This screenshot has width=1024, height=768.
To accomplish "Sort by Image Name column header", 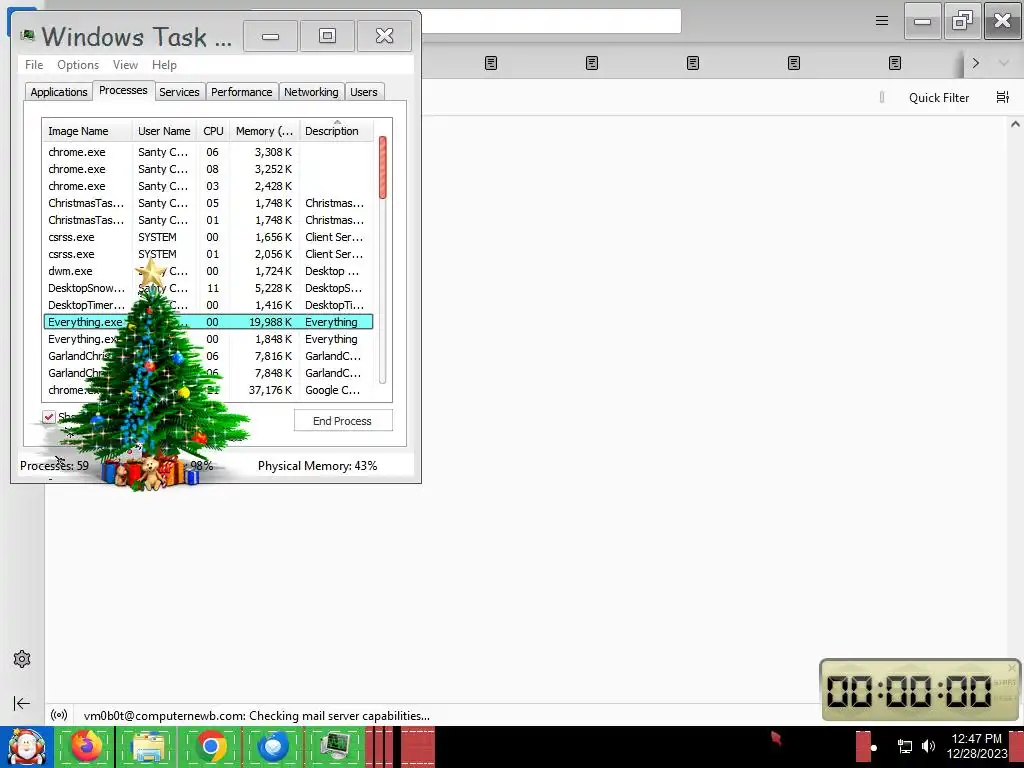I will pyautogui.click(x=88, y=131).
